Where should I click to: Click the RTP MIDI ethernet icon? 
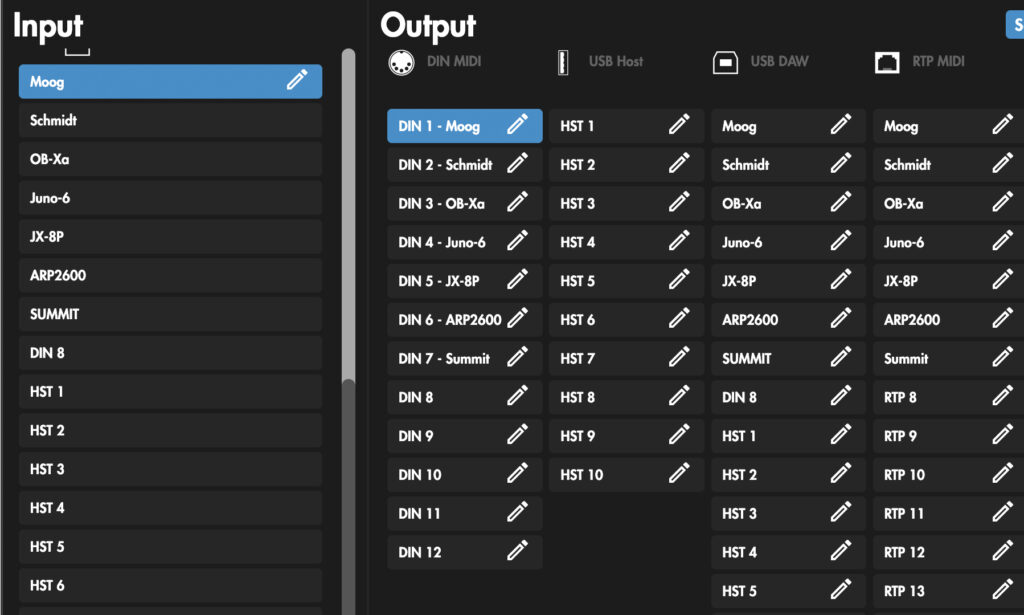(x=887, y=63)
